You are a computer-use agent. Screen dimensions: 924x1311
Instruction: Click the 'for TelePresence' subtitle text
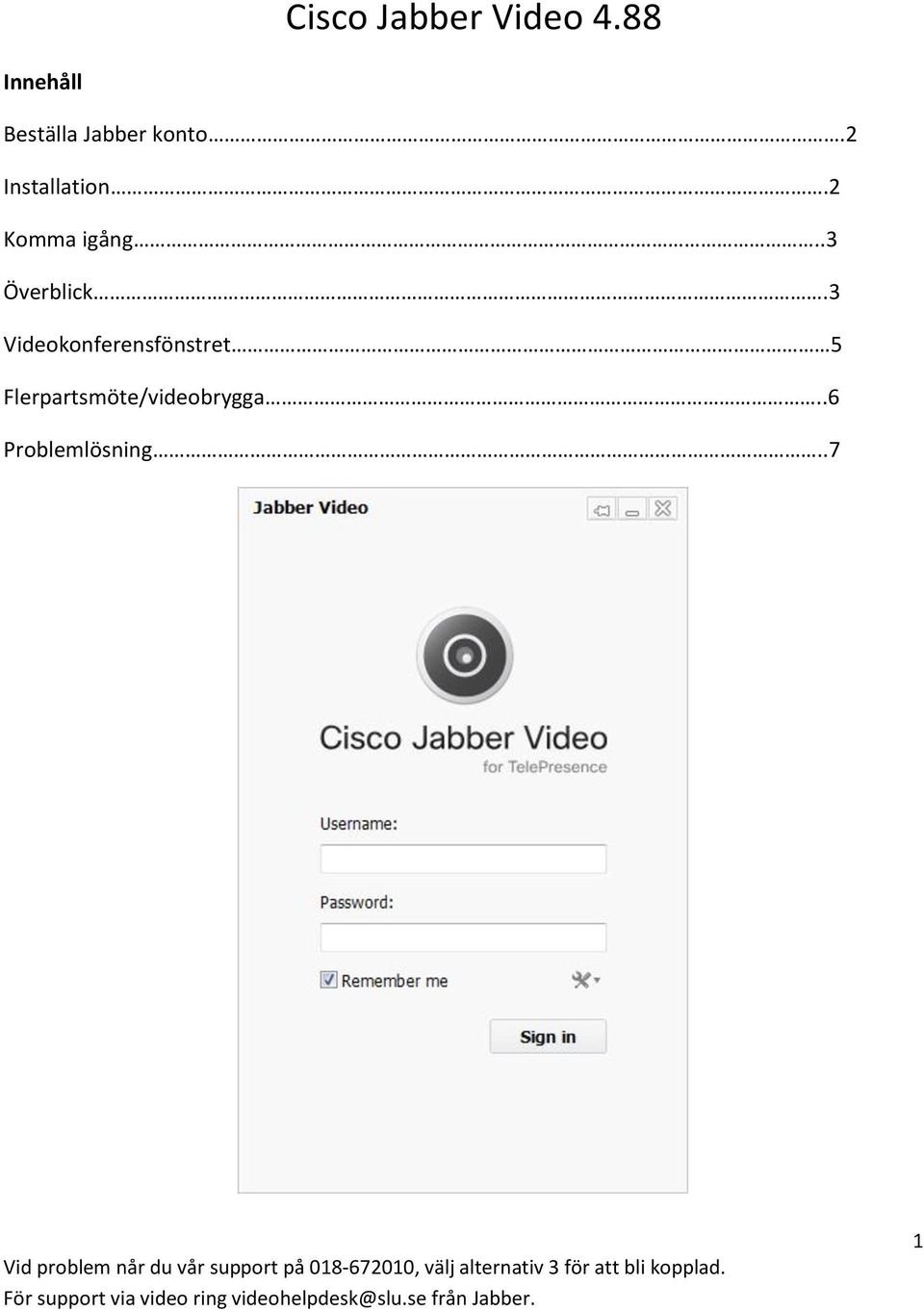[545, 767]
